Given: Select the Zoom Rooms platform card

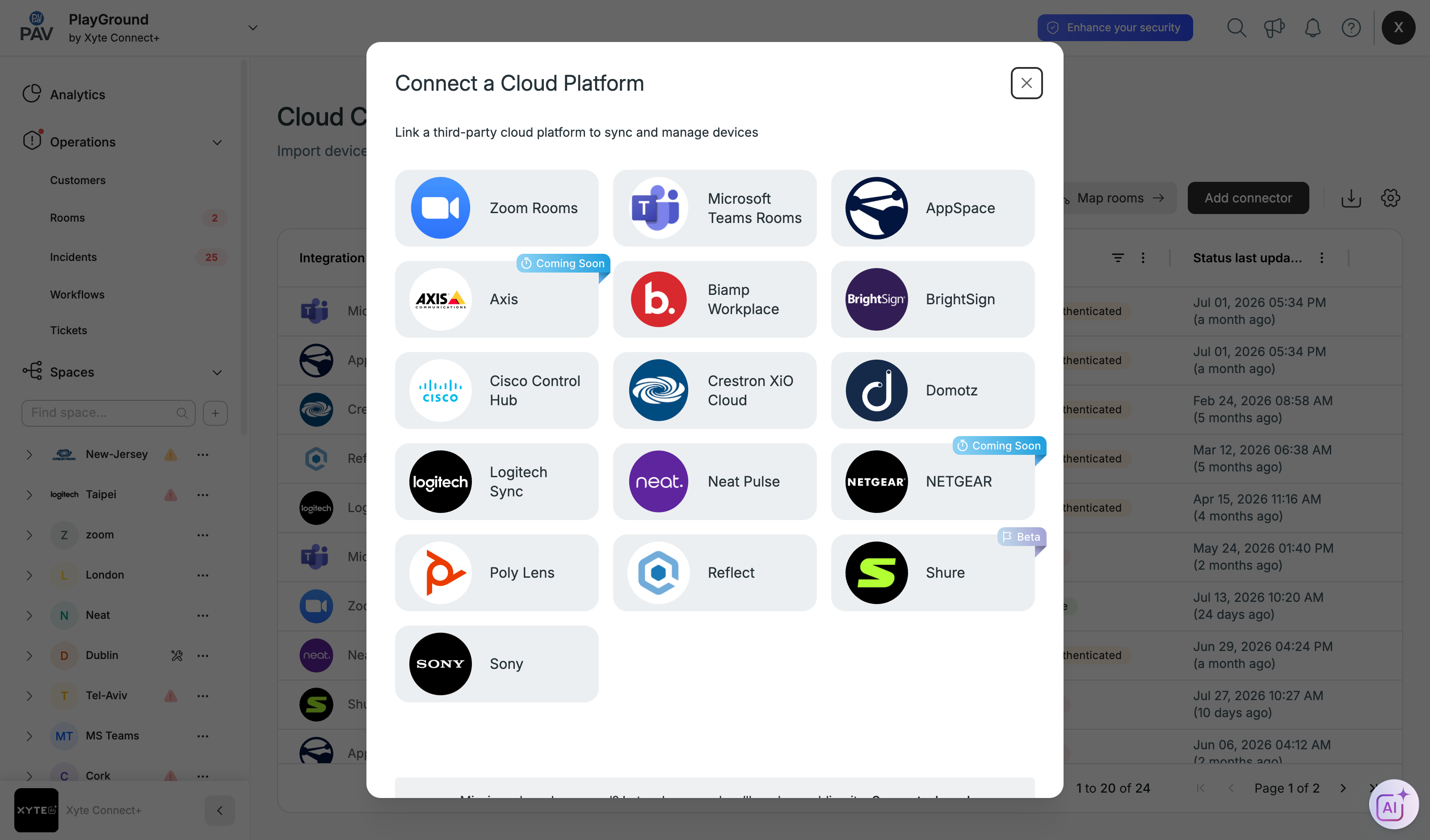Looking at the screenshot, I should [x=496, y=208].
